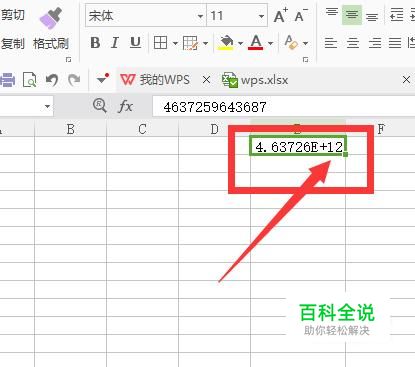
Task: Select column B header
Action: [70, 129]
